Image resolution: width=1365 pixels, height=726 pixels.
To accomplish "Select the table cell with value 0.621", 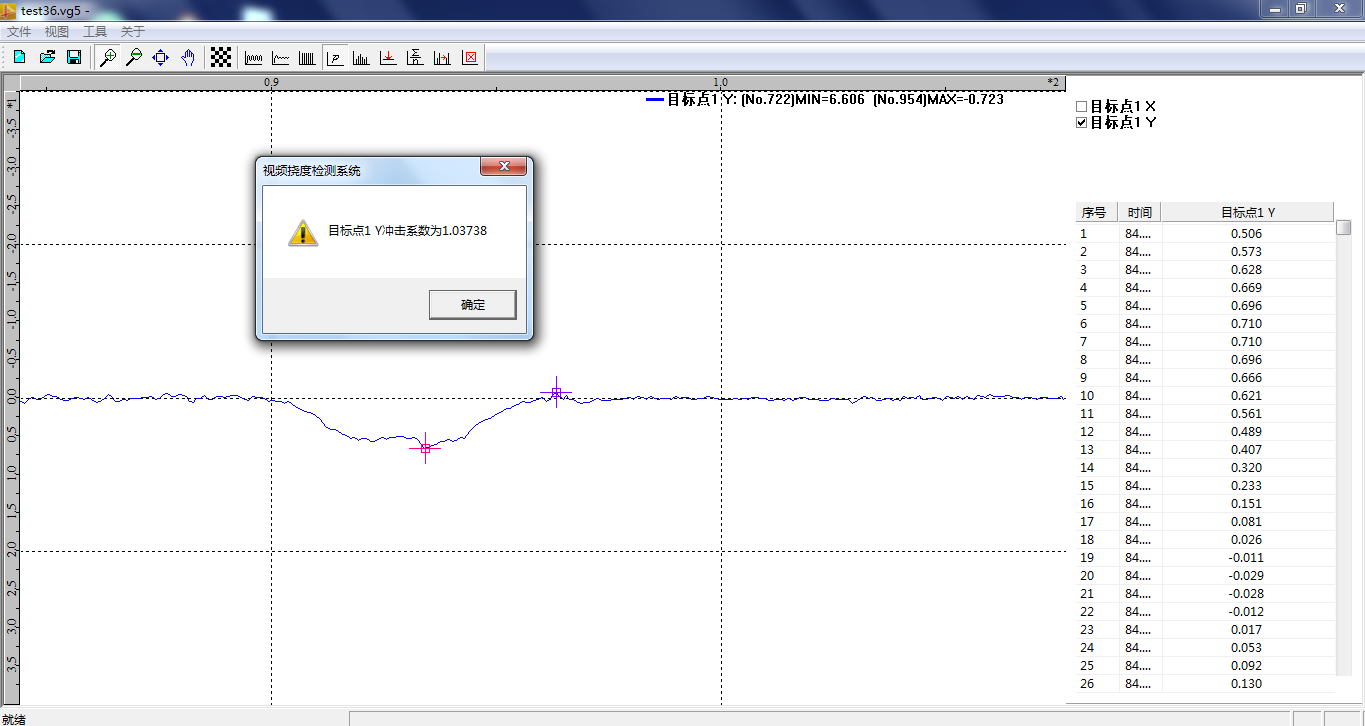I will 1247,396.
